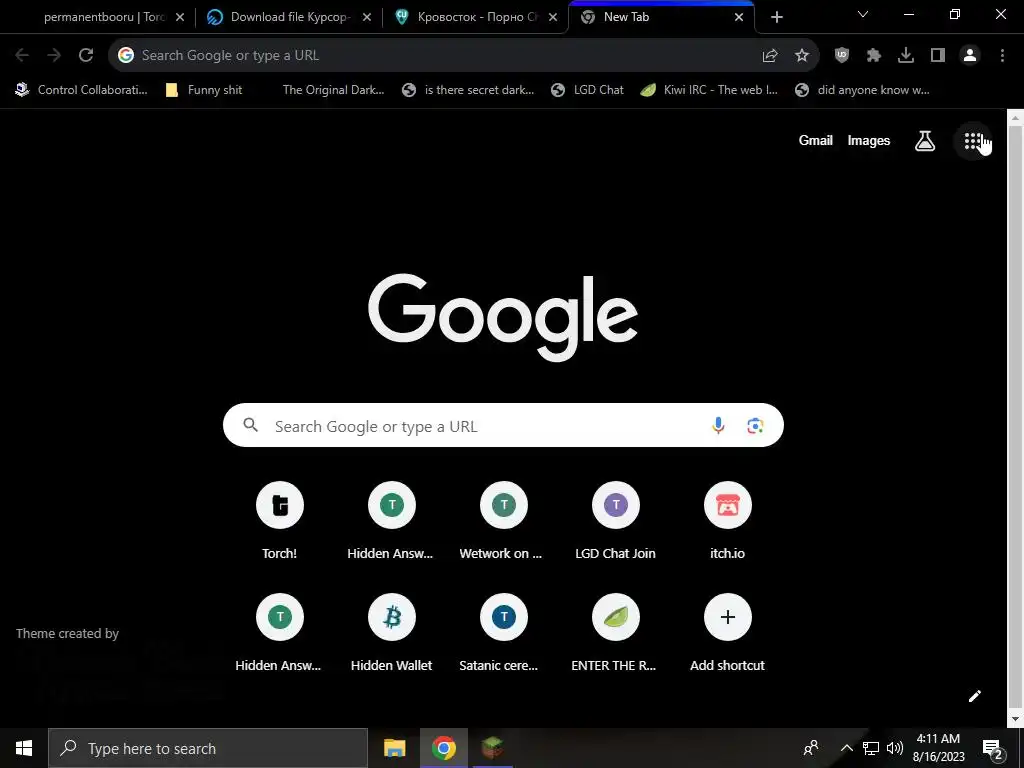Viewport: 1024px width, 768px height.
Task: Open the Images link
Action: pyautogui.click(x=869, y=140)
